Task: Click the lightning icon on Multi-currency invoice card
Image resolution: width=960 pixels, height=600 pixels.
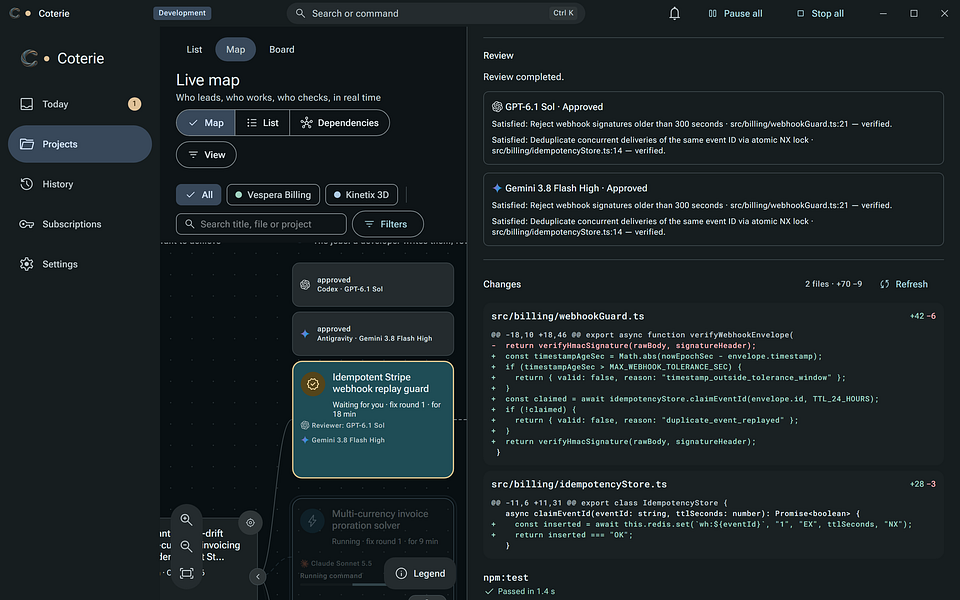Action: pyautogui.click(x=312, y=520)
